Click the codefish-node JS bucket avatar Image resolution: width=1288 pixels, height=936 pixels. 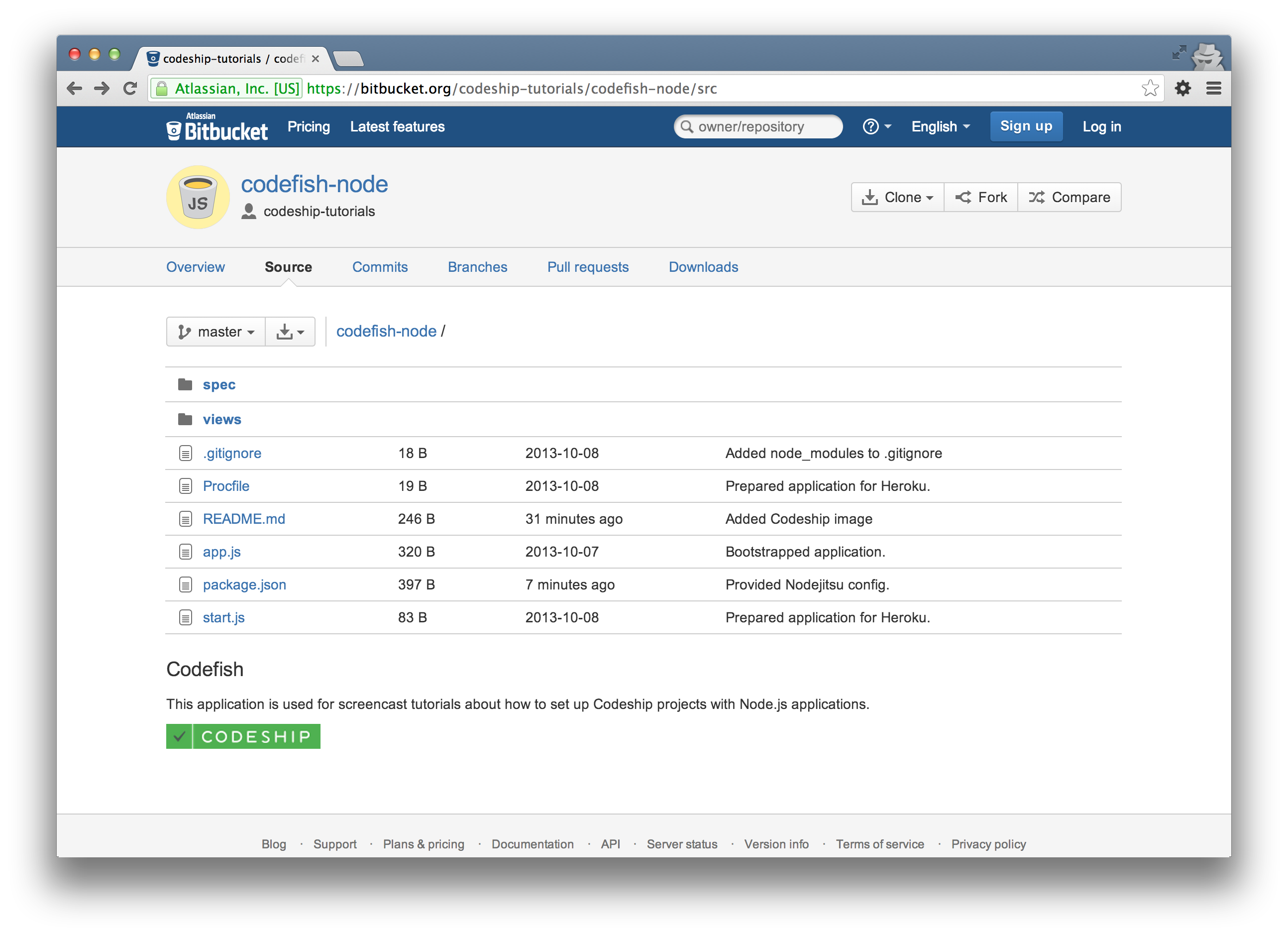(198, 197)
